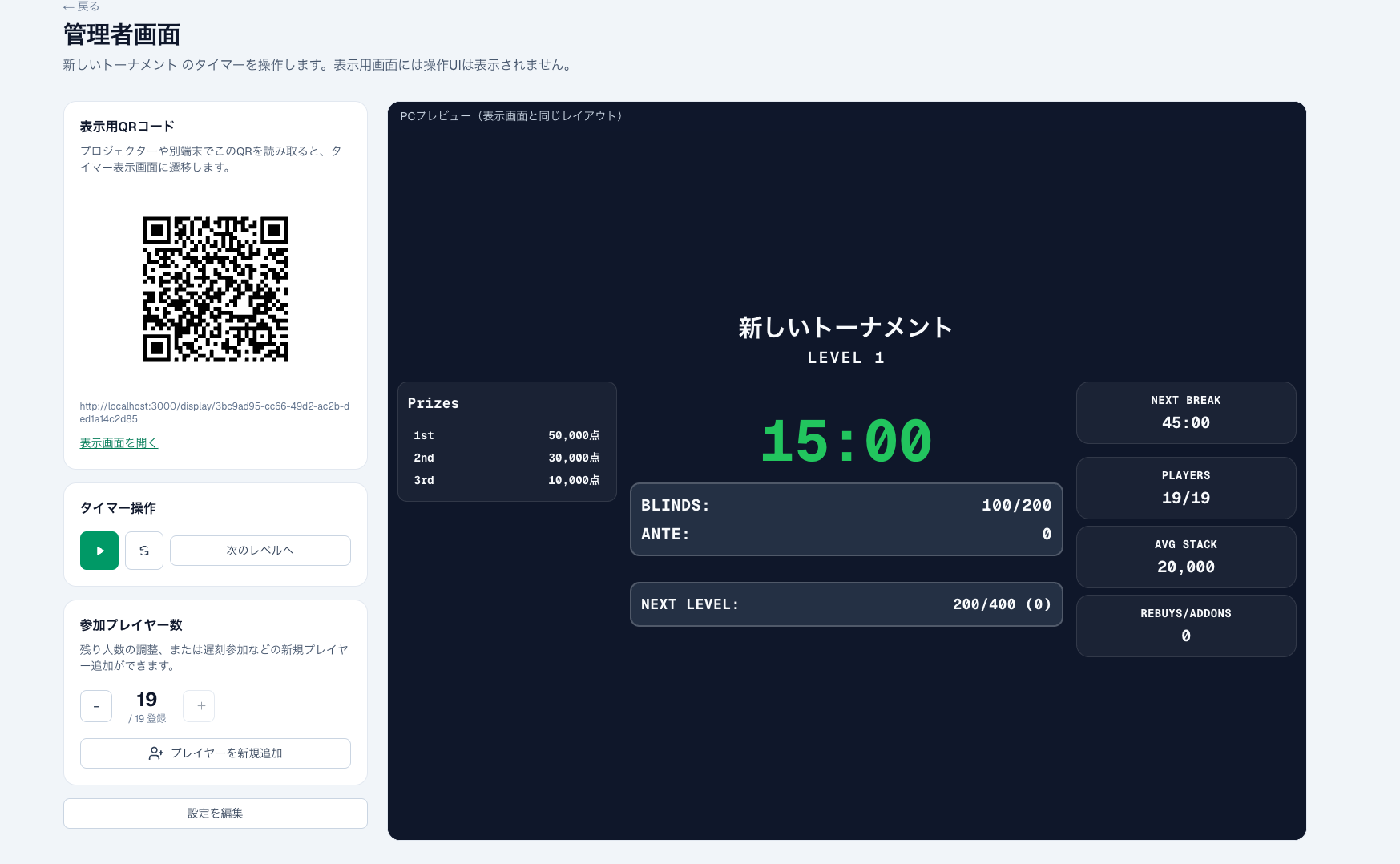Click the タイマー操作 heading
The width and height of the screenshot is (1400, 864).
click(118, 508)
